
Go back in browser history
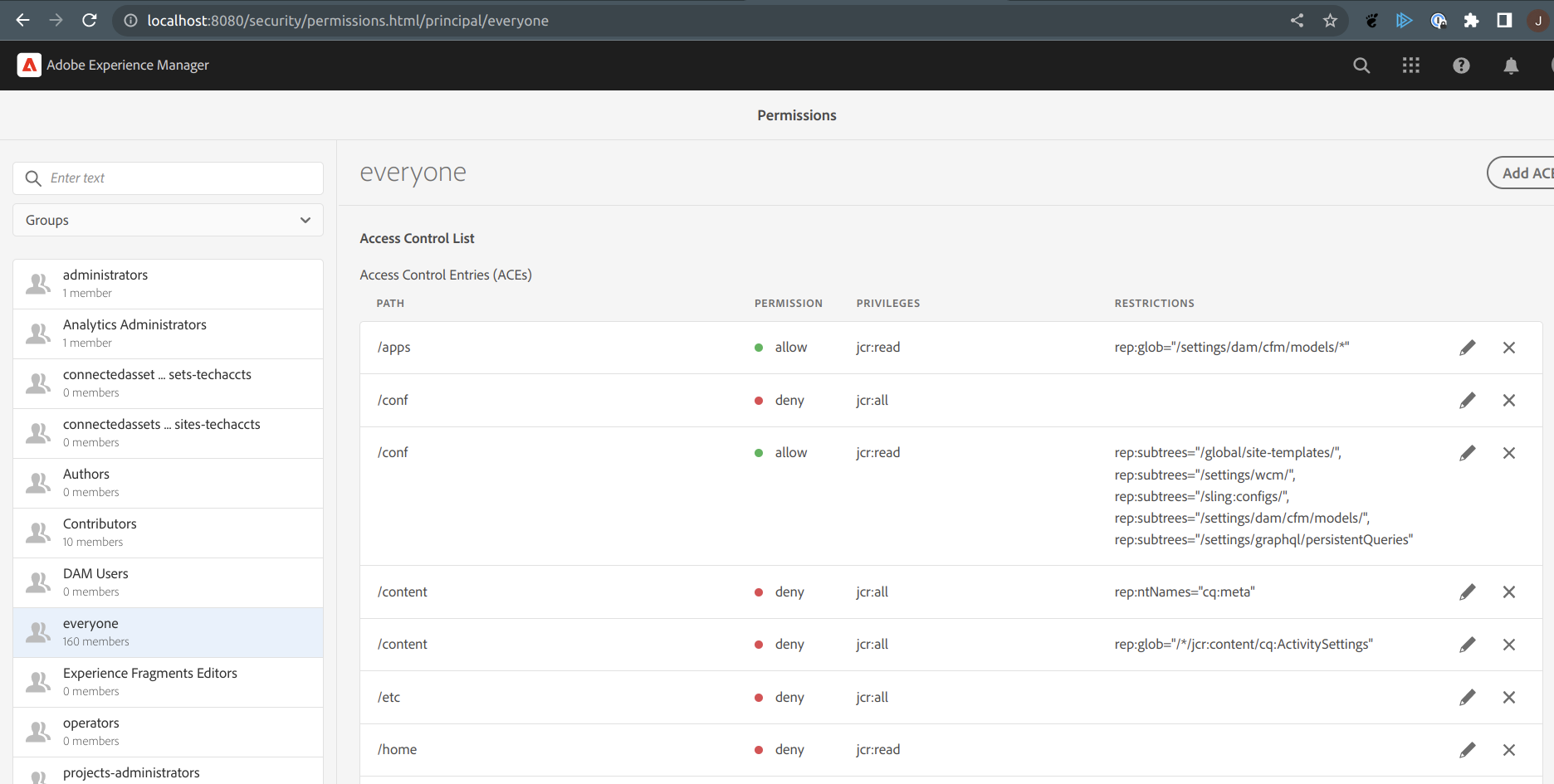23,20
